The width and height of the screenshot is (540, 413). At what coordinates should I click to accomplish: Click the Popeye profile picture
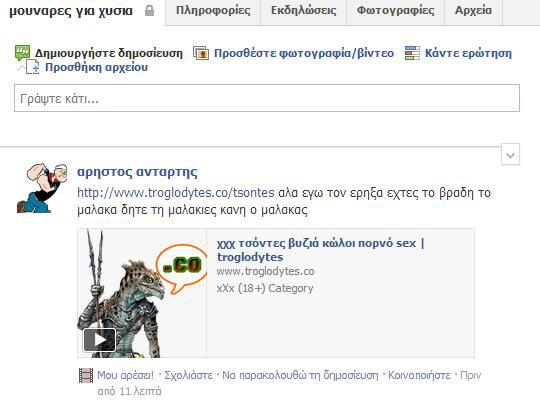tap(42, 188)
